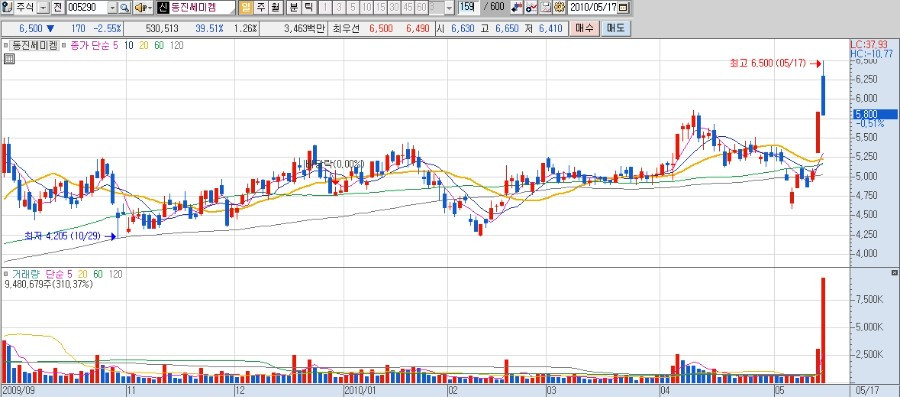
Task: Select the 30 interval button
Action: coord(394,8)
